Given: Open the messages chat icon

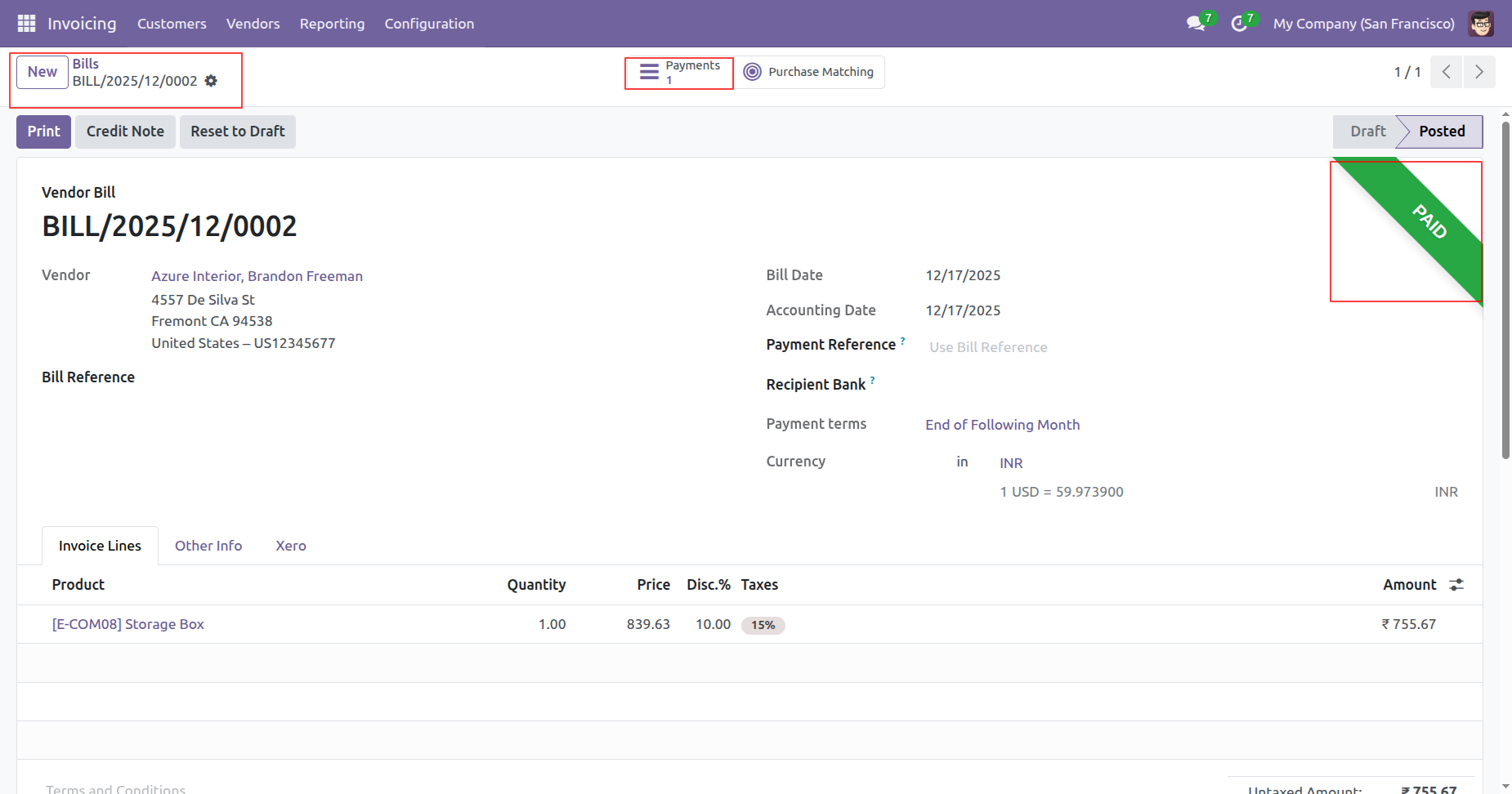Looking at the screenshot, I should click(x=1196, y=24).
